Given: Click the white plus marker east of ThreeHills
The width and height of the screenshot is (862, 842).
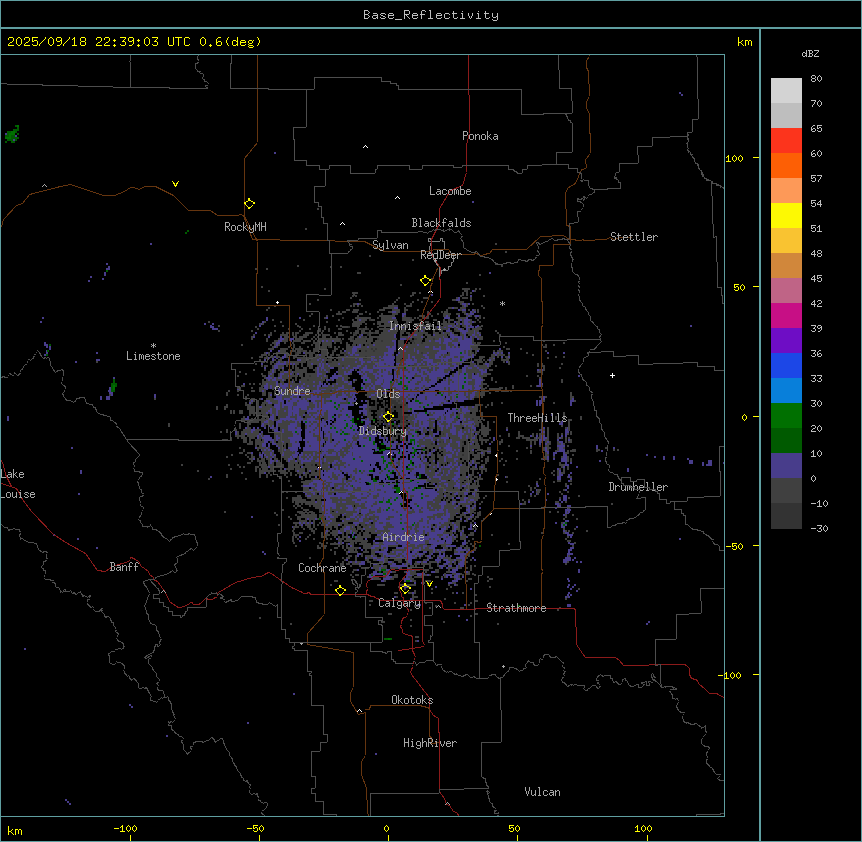Looking at the screenshot, I should coord(612,375).
